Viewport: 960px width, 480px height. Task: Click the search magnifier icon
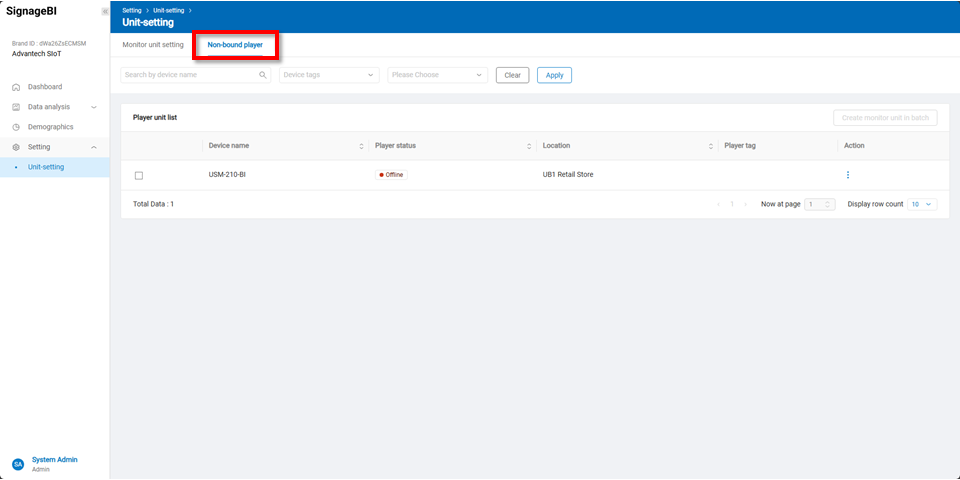(263, 75)
